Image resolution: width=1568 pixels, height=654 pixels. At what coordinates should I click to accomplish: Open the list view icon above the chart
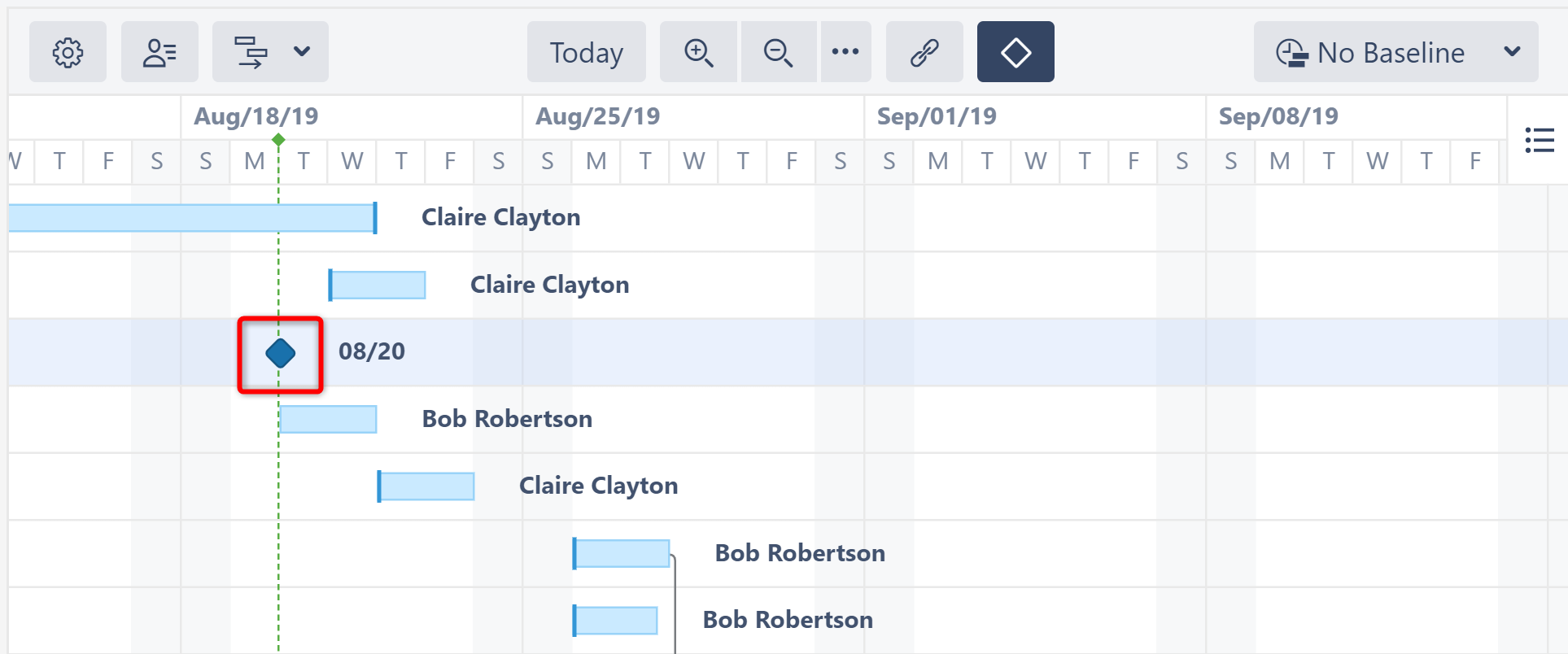pos(1540,141)
